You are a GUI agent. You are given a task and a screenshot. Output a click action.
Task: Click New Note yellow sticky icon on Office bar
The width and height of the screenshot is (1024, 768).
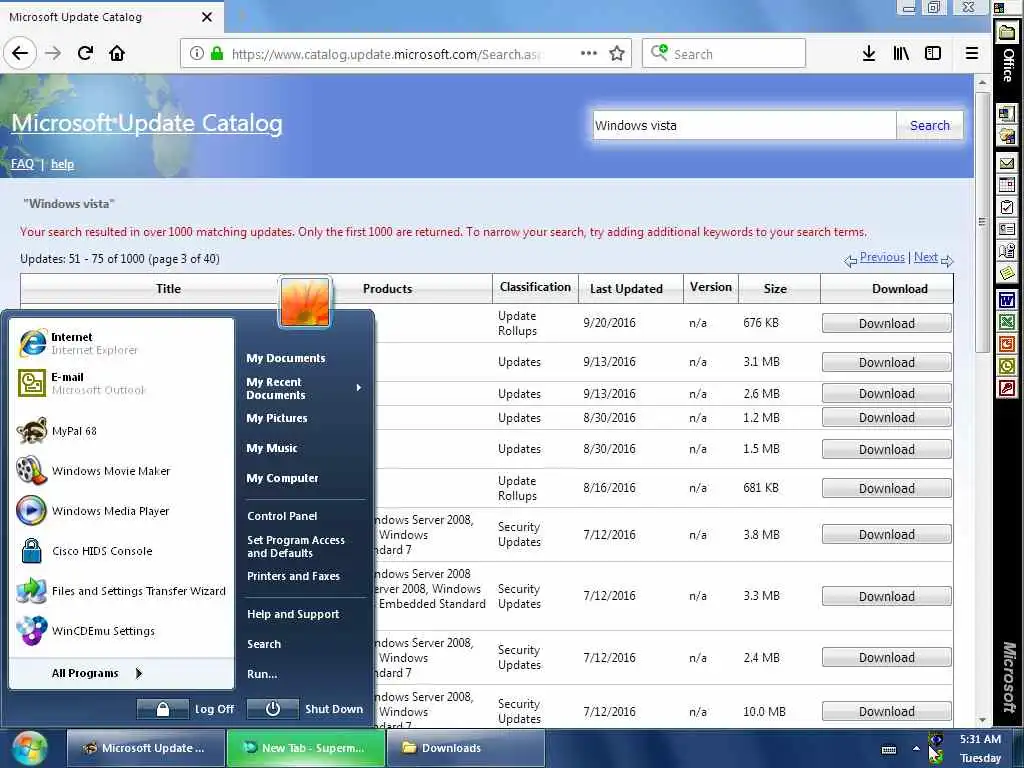[x=1007, y=272]
